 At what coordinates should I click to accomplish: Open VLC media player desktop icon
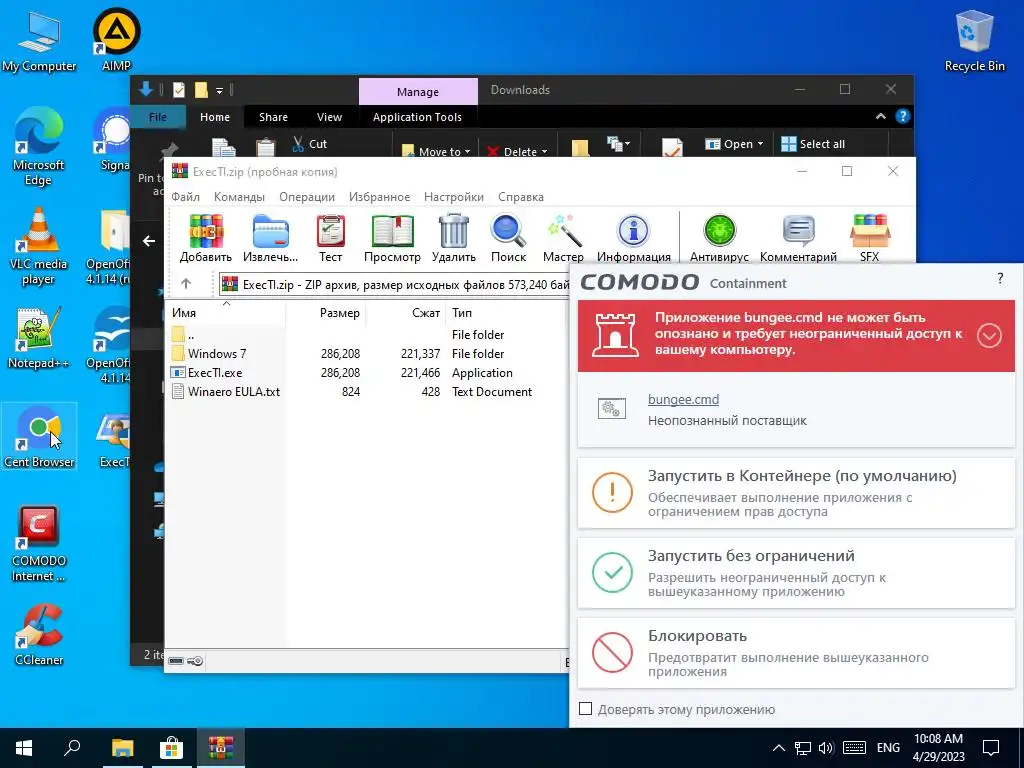(39, 246)
